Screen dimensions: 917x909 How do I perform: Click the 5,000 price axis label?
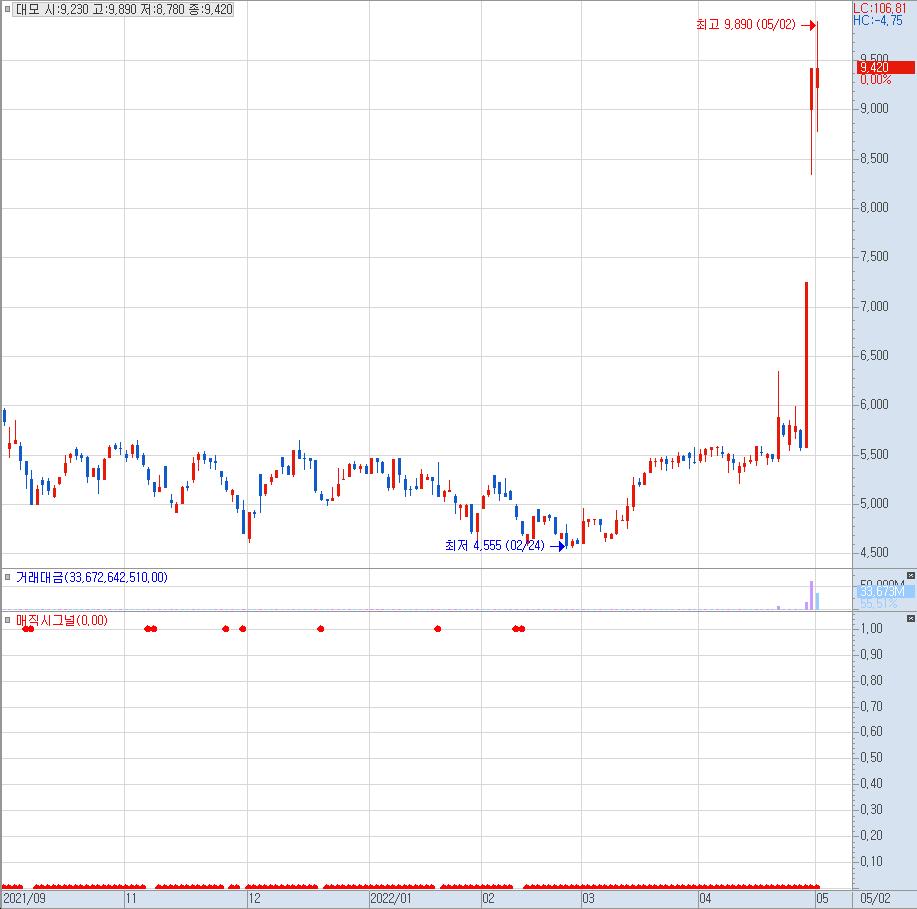pyautogui.click(x=874, y=503)
